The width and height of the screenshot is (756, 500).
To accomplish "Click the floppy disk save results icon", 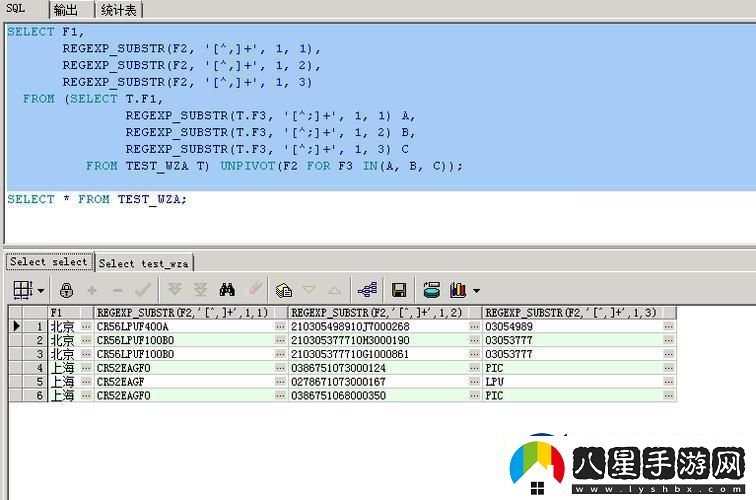I will click(x=398, y=290).
